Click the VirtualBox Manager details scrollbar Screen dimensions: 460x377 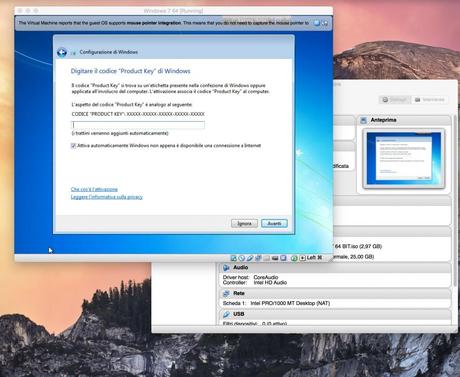pyautogui.click(x=455, y=200)
